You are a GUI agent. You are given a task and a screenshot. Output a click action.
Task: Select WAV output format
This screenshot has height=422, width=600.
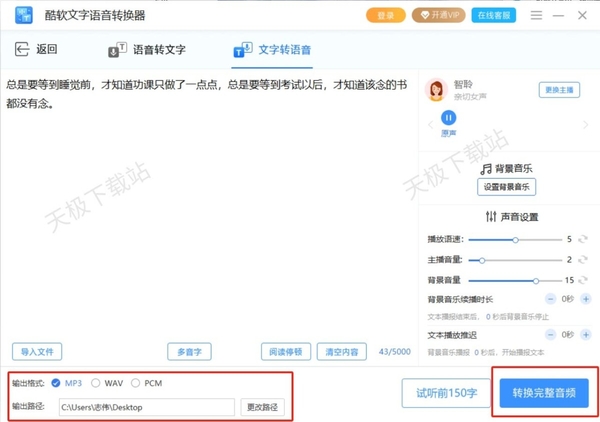click(x=96, y=383)
